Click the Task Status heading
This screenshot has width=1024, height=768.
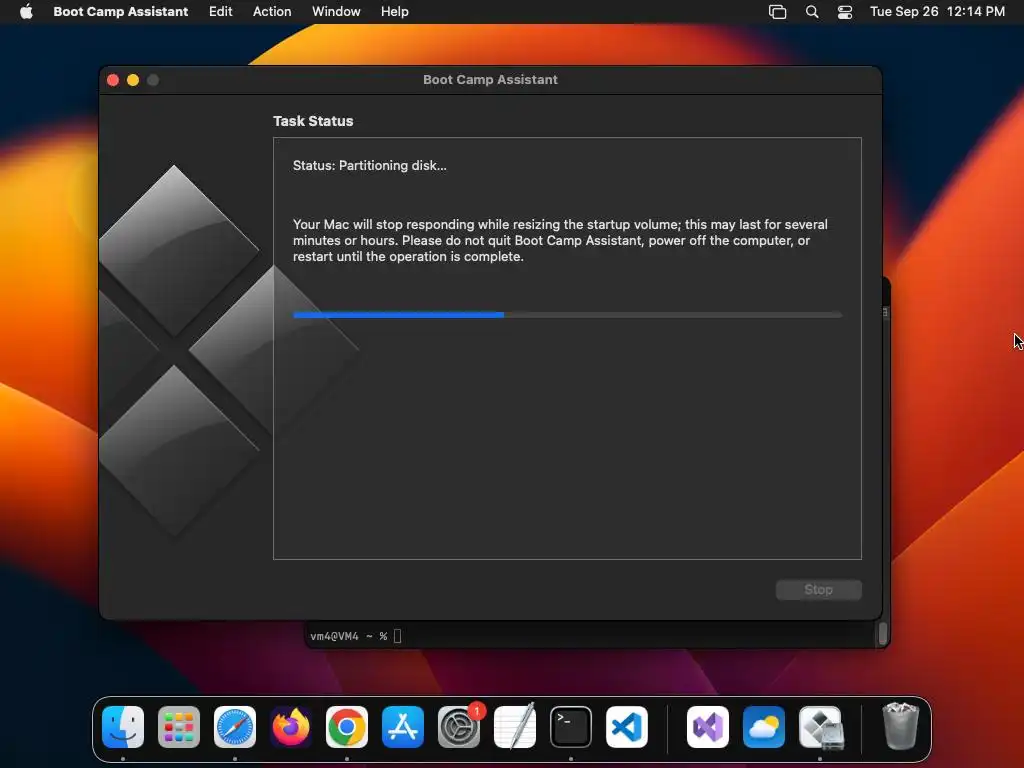coord(313,121)
